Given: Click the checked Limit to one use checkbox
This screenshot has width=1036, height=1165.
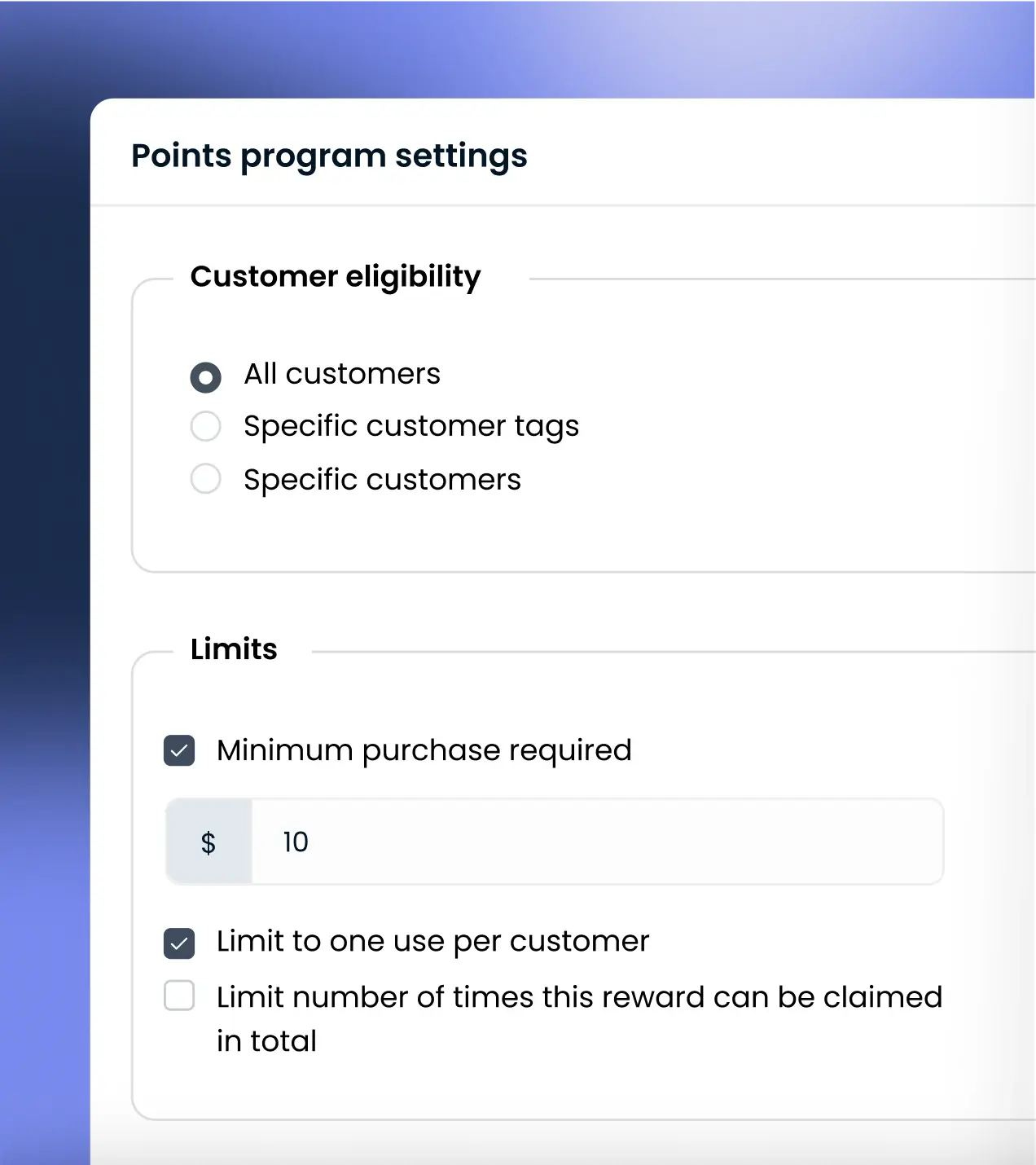Looking at the screenshot, I should 179,942.
